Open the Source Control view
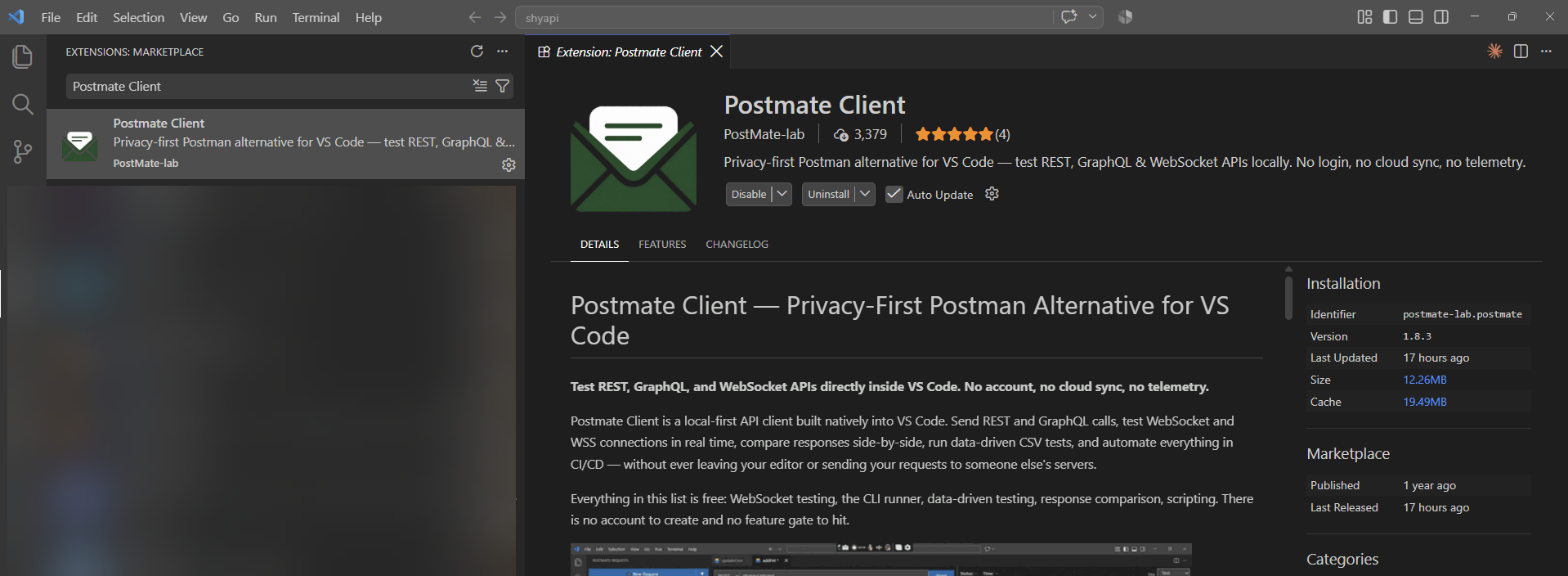Image resolution: width=1568 pixels, height=576 pixels. click(23, 151)
